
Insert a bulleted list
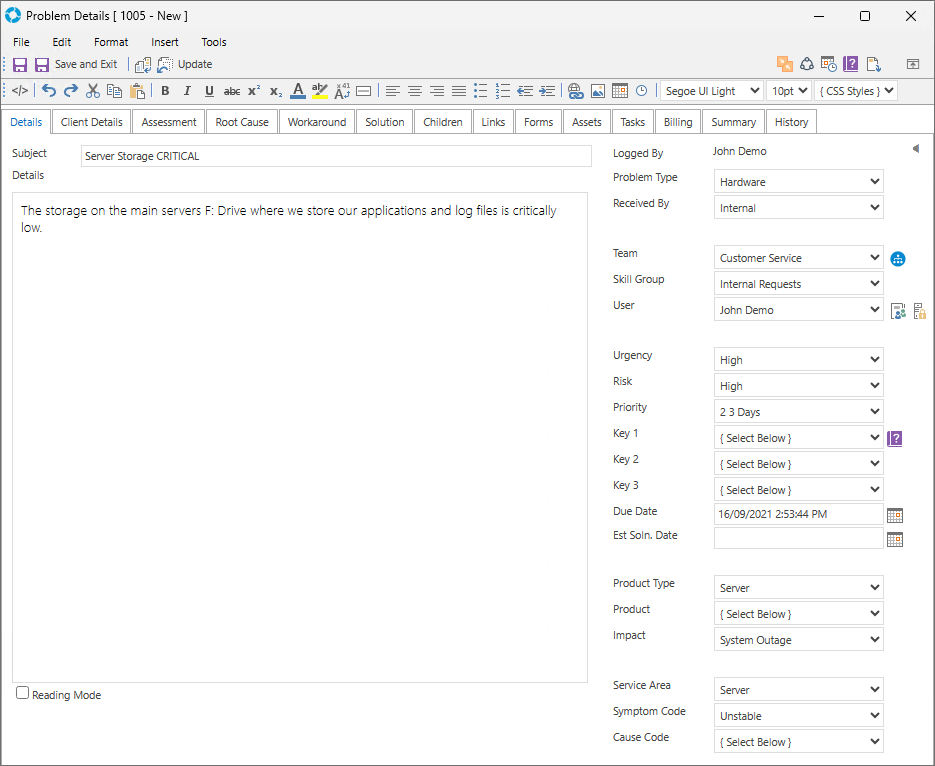480,91
